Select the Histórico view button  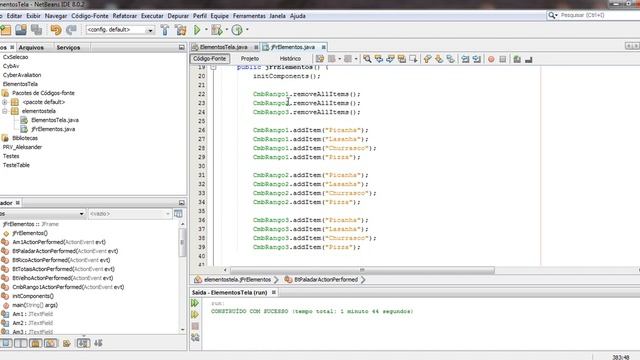tap(290, 59)
